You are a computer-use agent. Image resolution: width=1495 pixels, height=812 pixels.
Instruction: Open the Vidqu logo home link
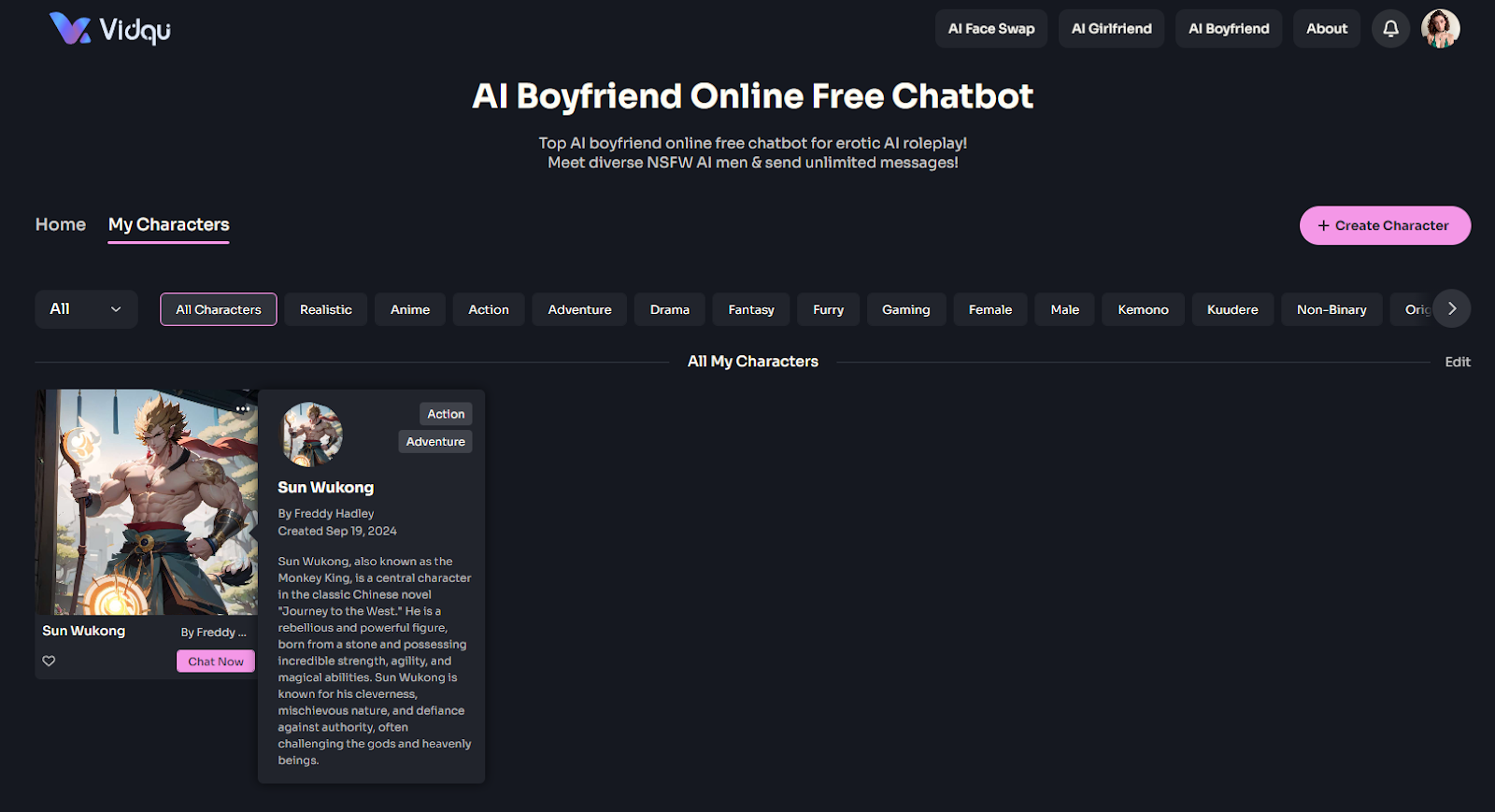point(109,29)
